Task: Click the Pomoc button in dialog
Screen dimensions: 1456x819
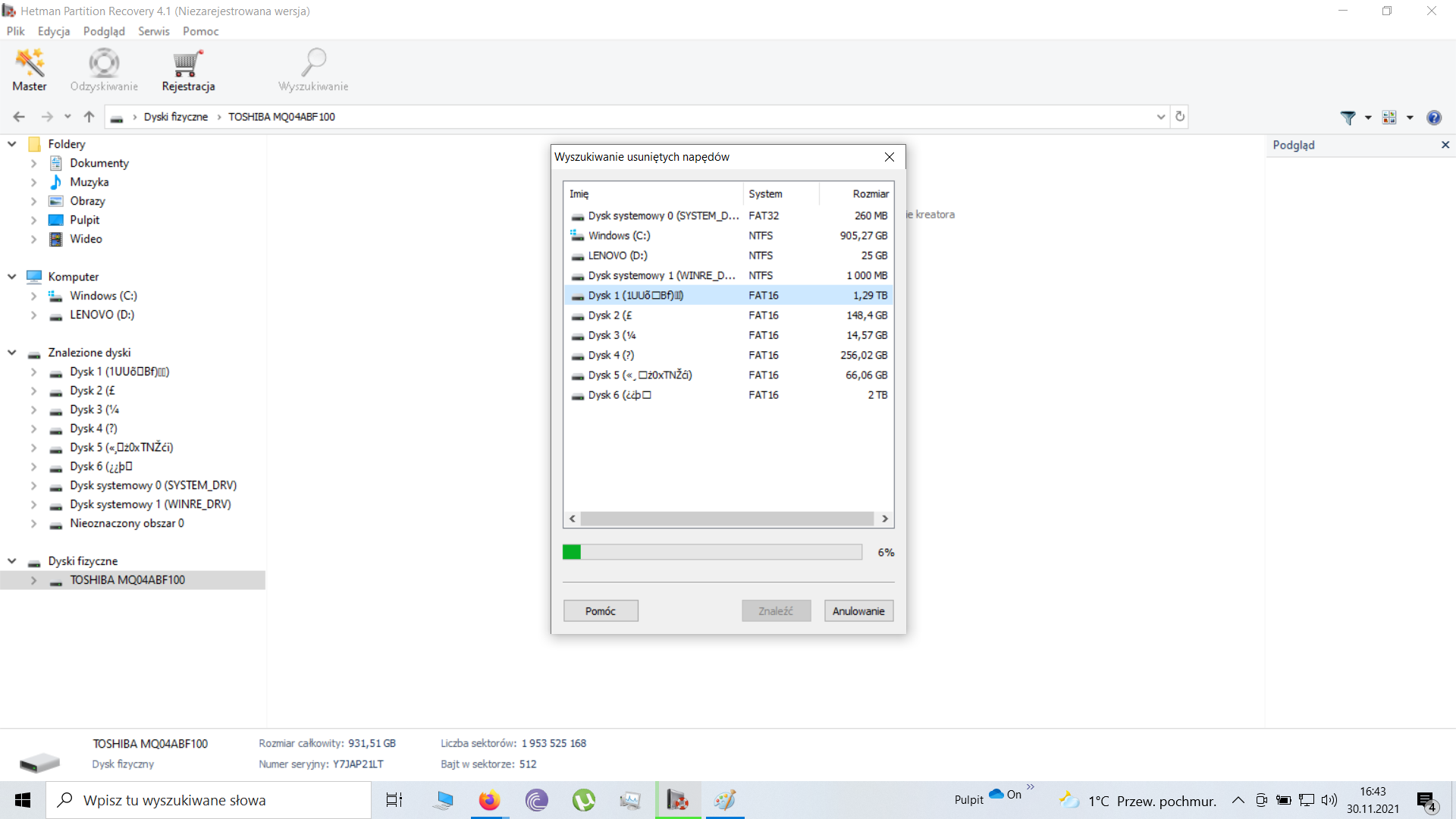Action: click(x=601, y=611)
